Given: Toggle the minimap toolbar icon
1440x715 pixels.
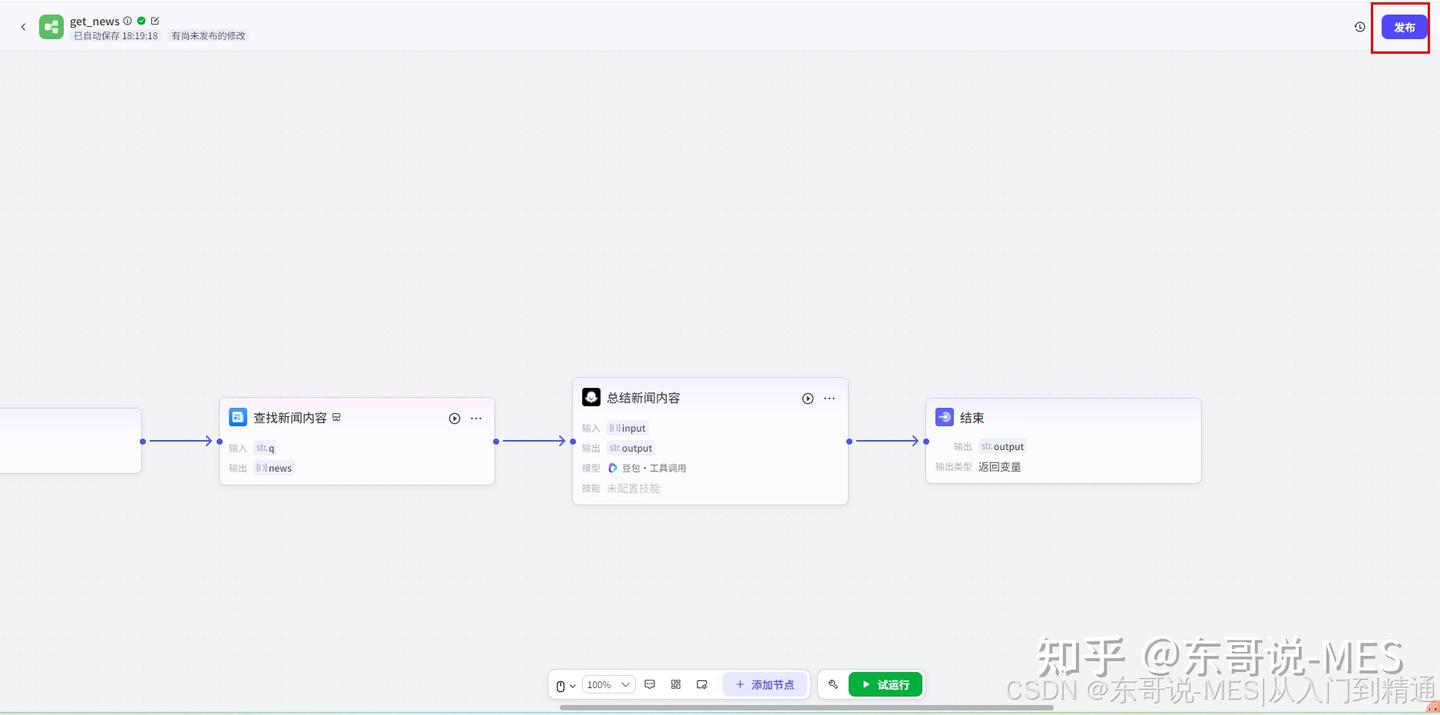Looking at the screenshot, I should [x=702, y=685].
